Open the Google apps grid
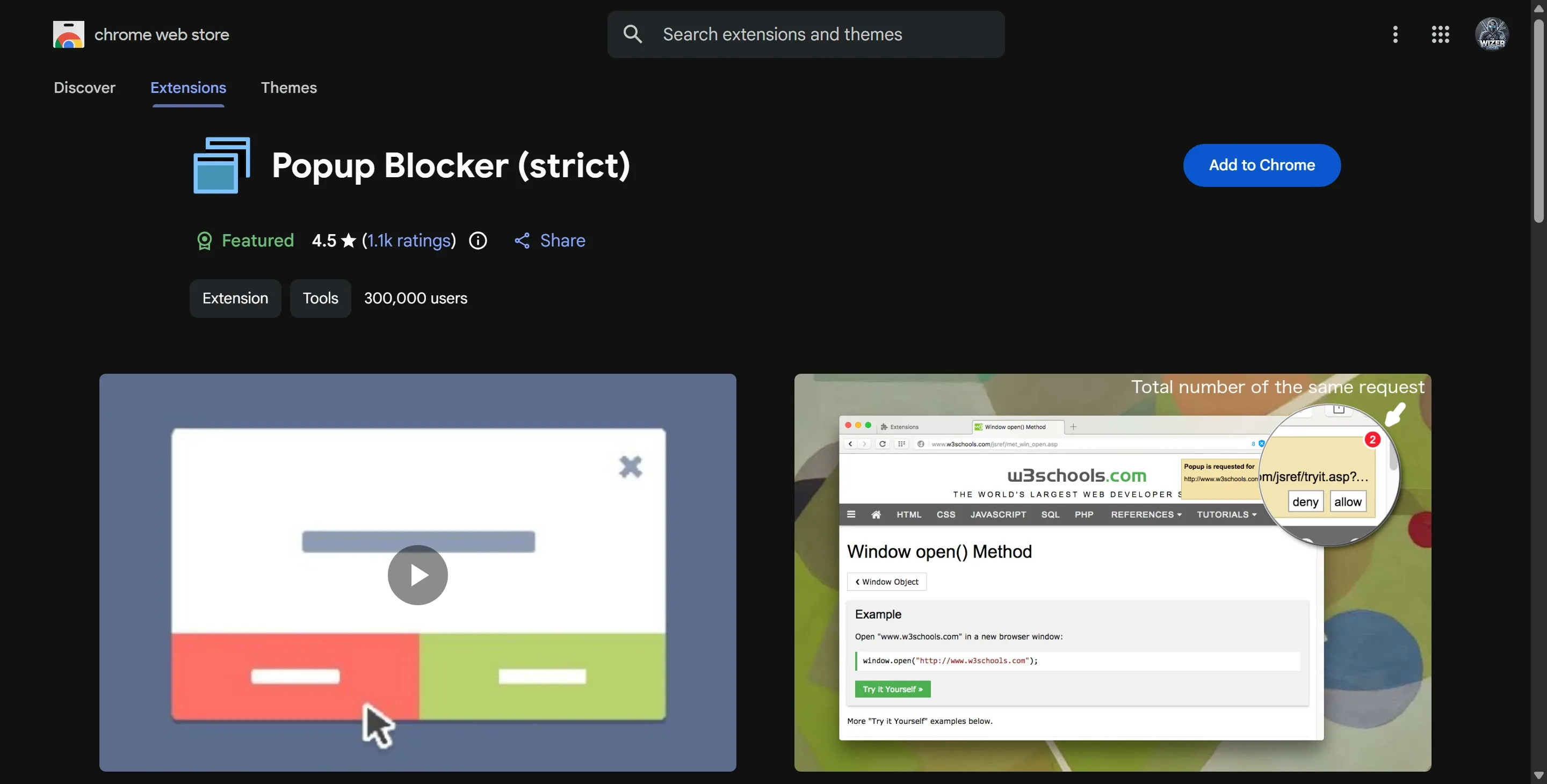This screenshot has width=1547, height=784. tap(1440, 34)
